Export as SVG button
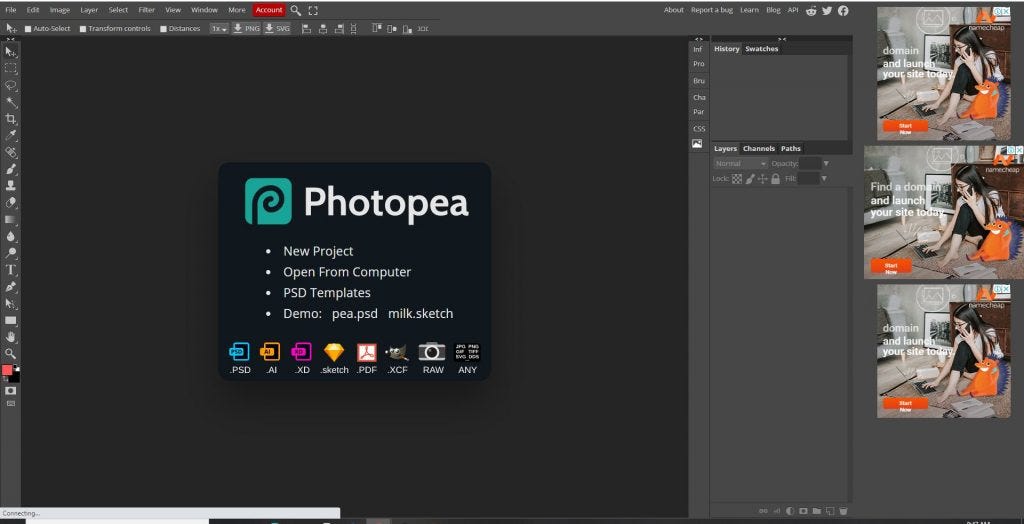 (277, 29)
